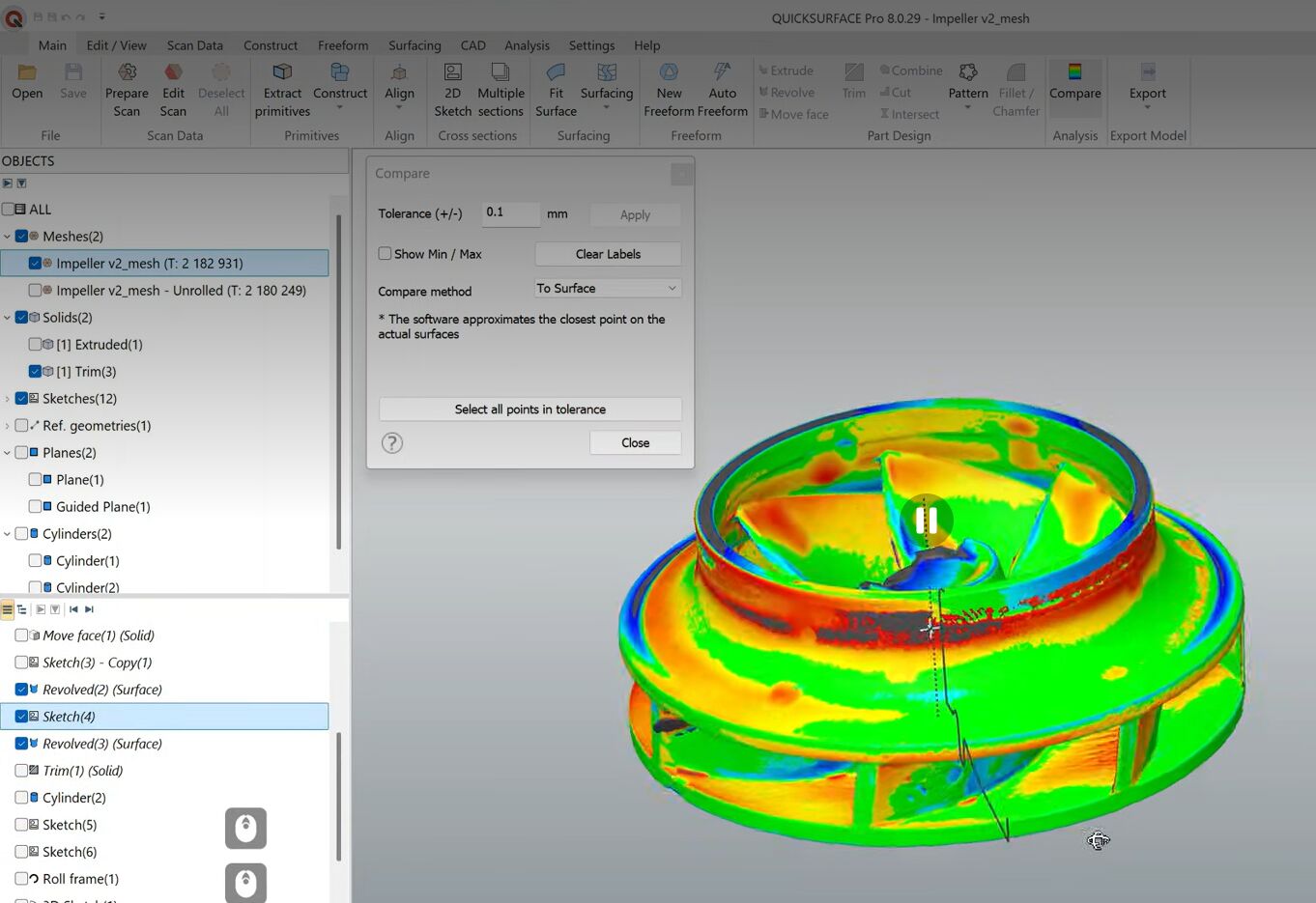Open the Quick Access Toolbar customize arrow
The height and width of the screenshot is (903, 1316).
click(101, 17)
